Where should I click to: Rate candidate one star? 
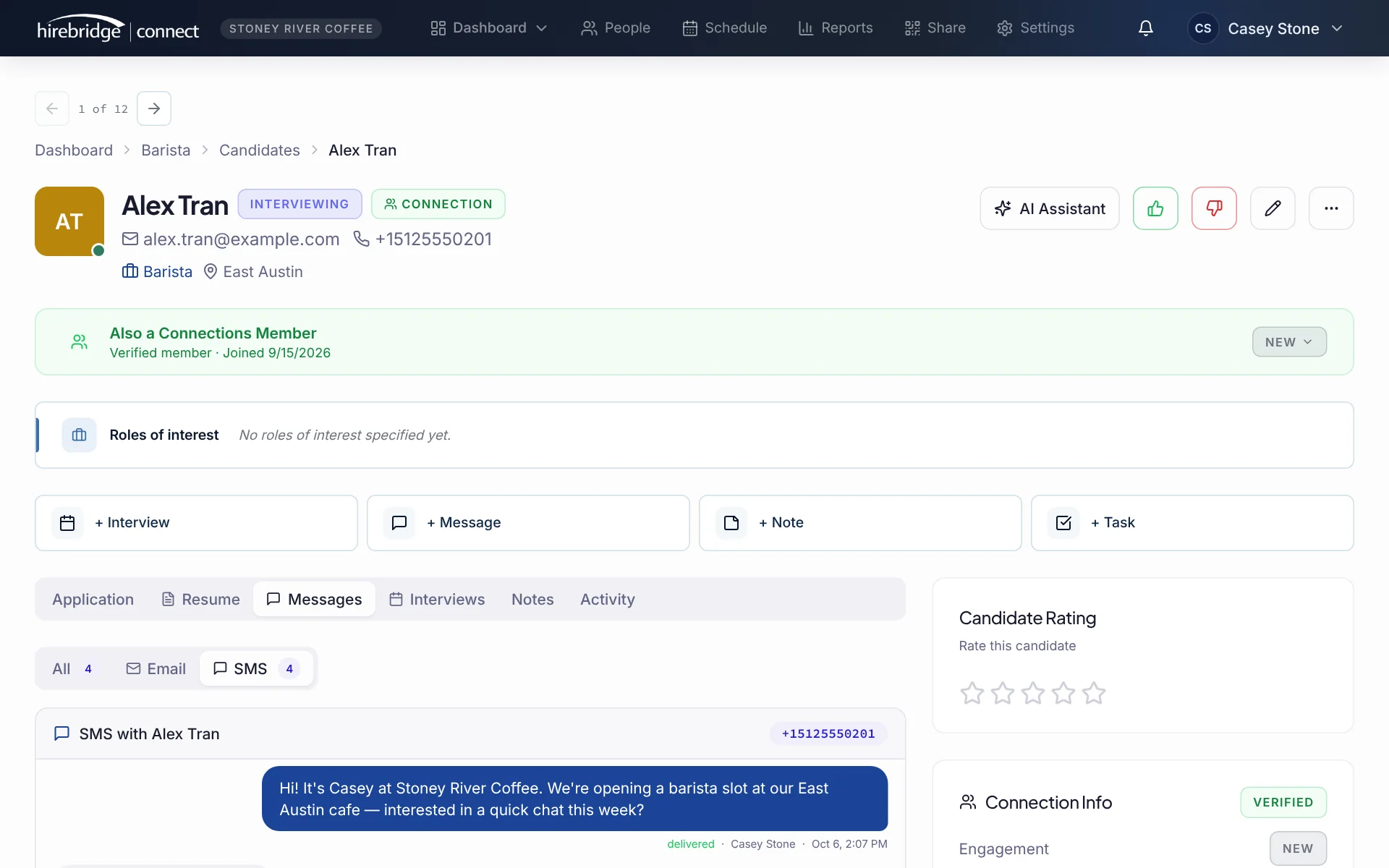972,693
